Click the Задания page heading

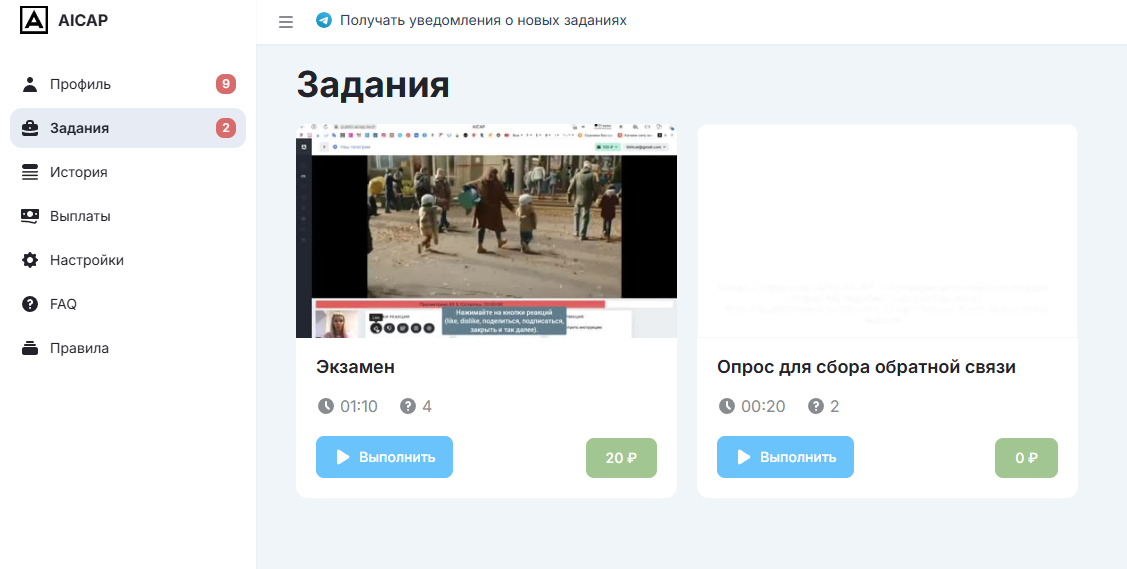[x=373, y=84]
